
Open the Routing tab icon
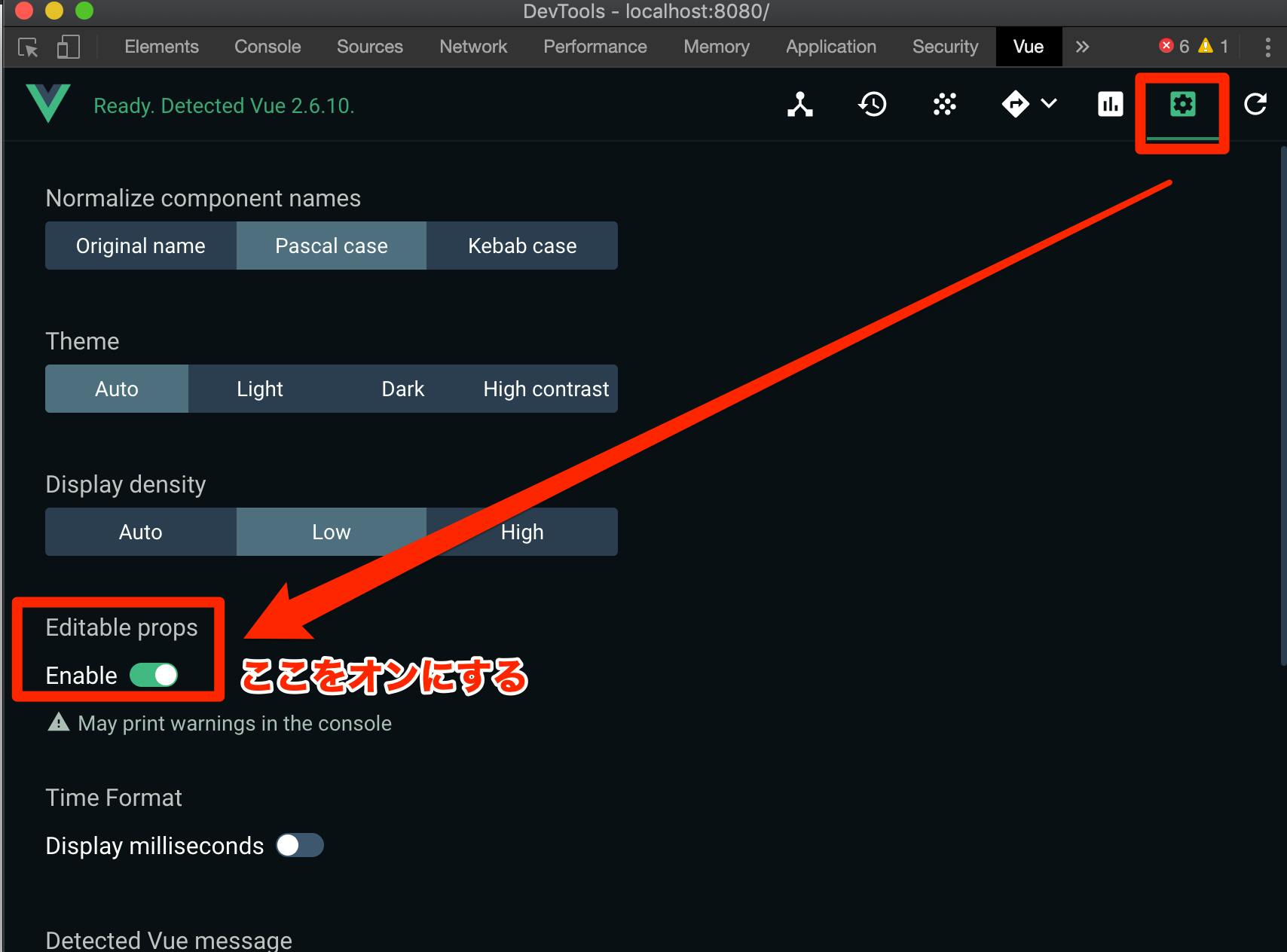pyautogui.click(x=1015, y=104)
